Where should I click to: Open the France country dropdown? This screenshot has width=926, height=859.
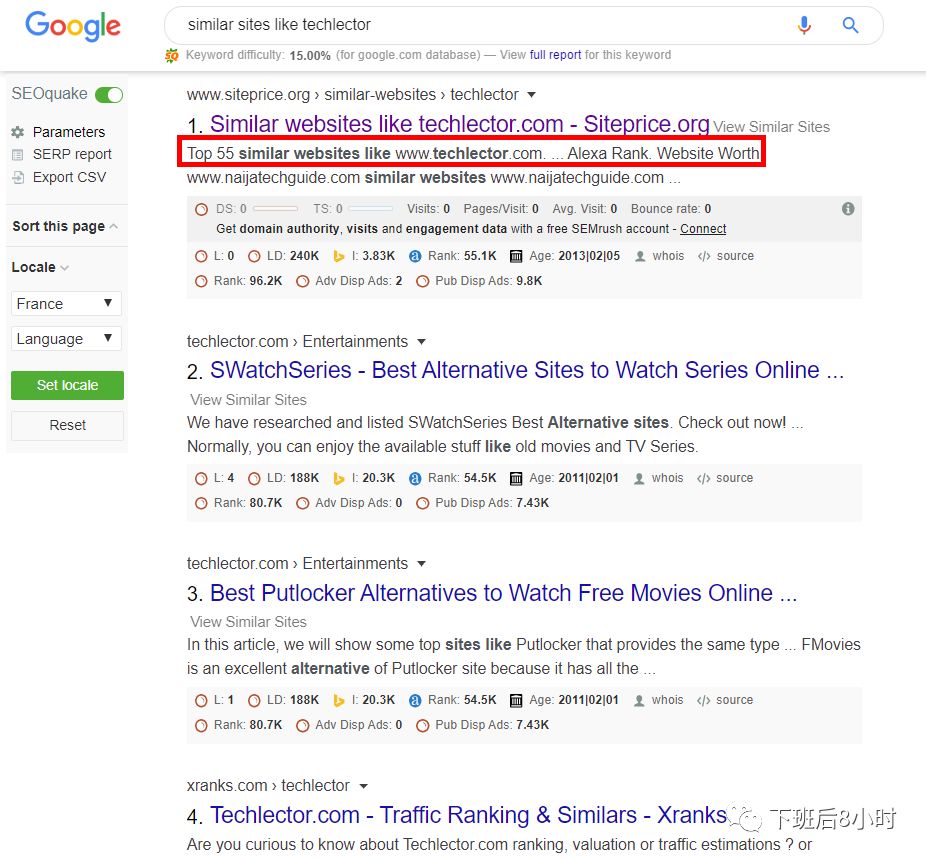tap(66, 303)
